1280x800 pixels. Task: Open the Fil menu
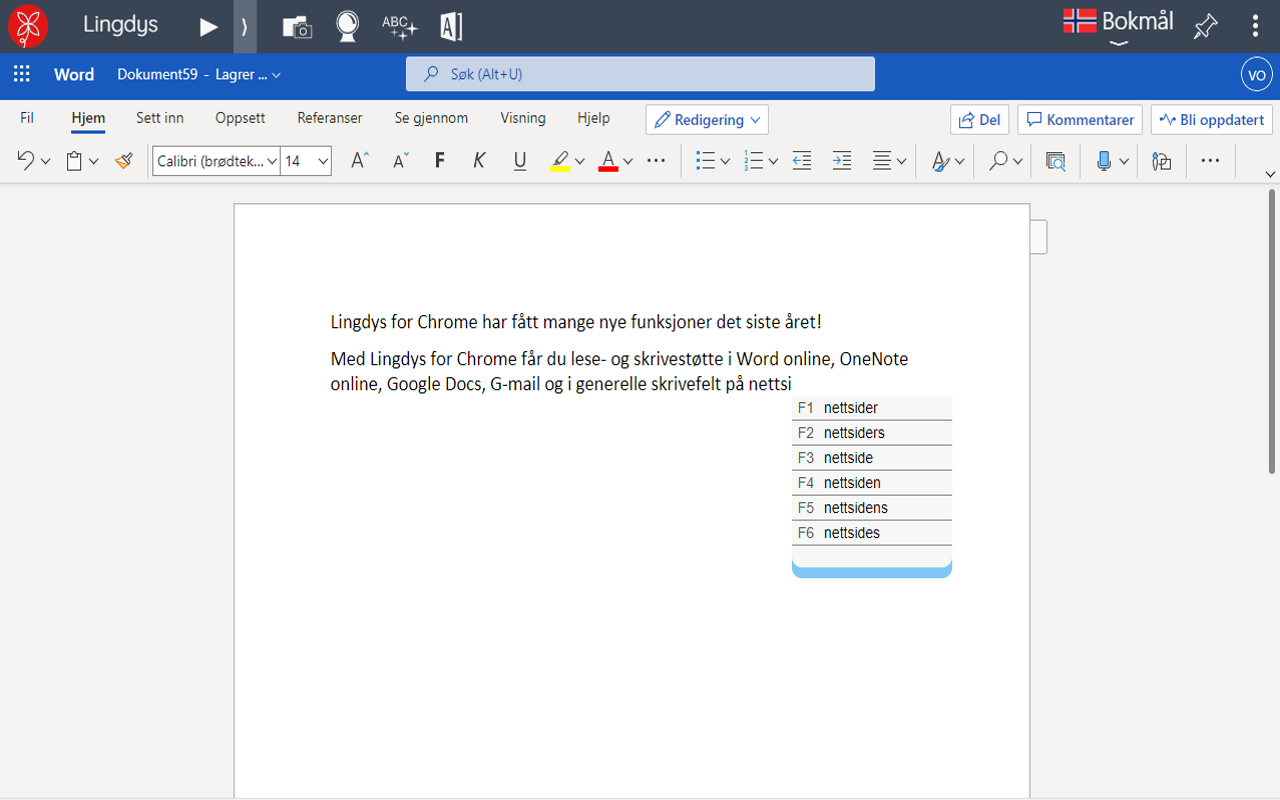27,118
